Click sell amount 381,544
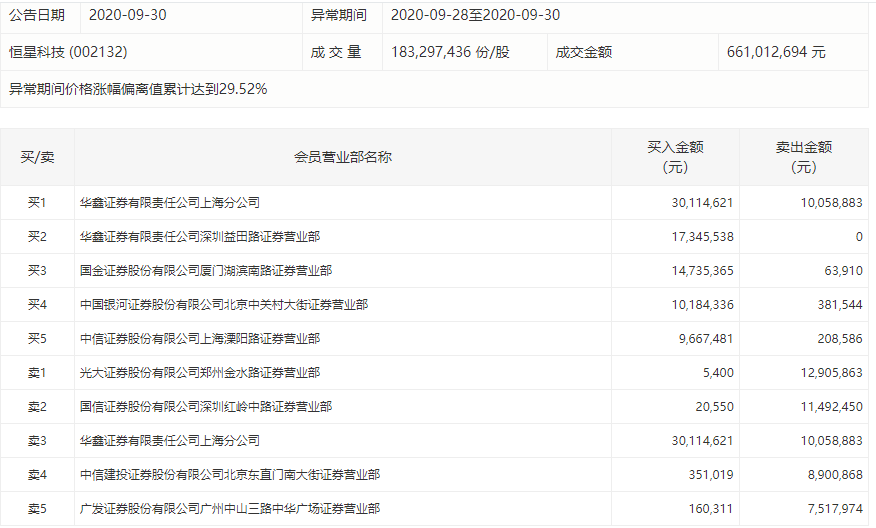Screen dimensions: 876x528 840,305
